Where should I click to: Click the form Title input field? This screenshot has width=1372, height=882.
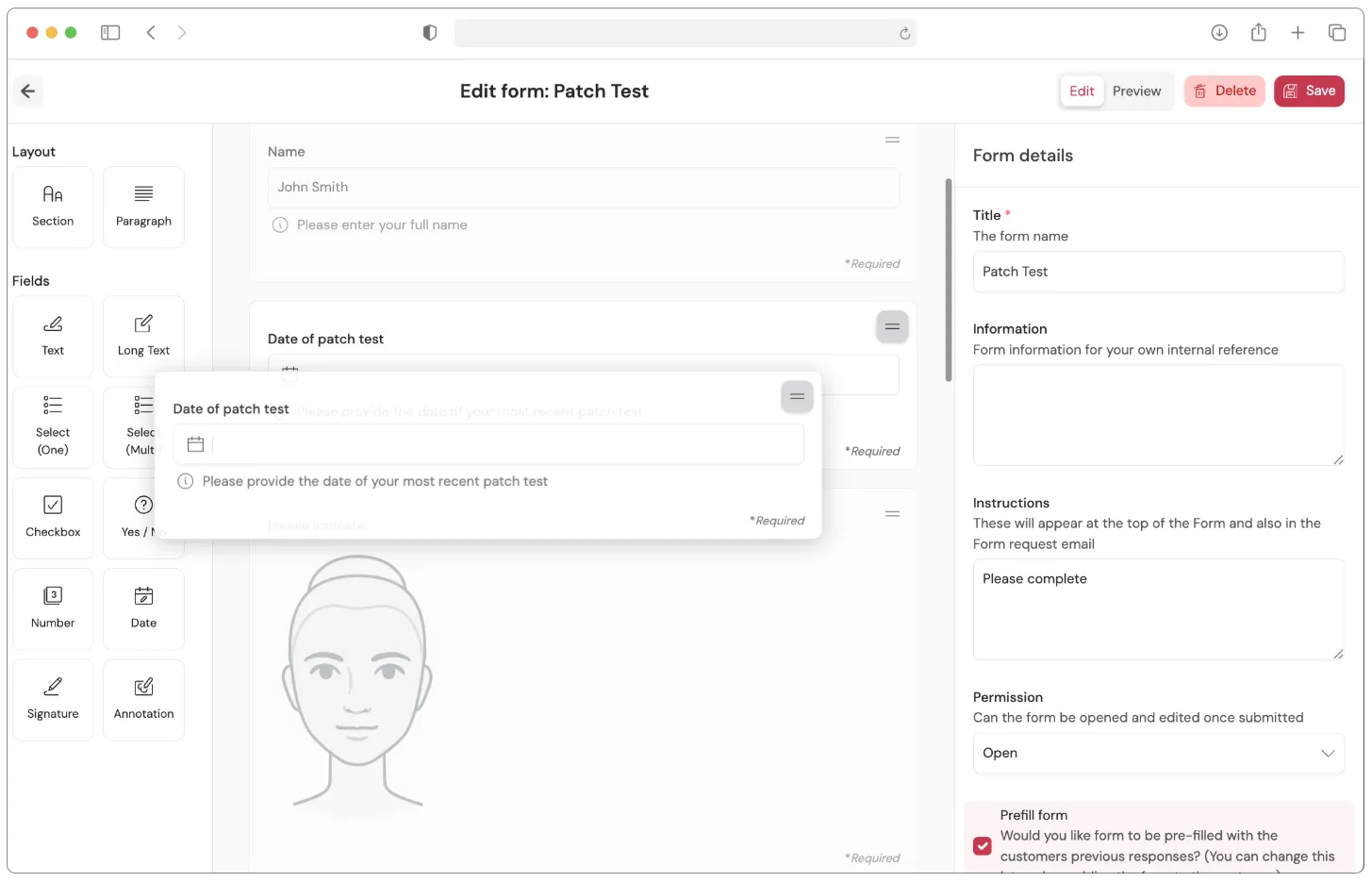1158,272
